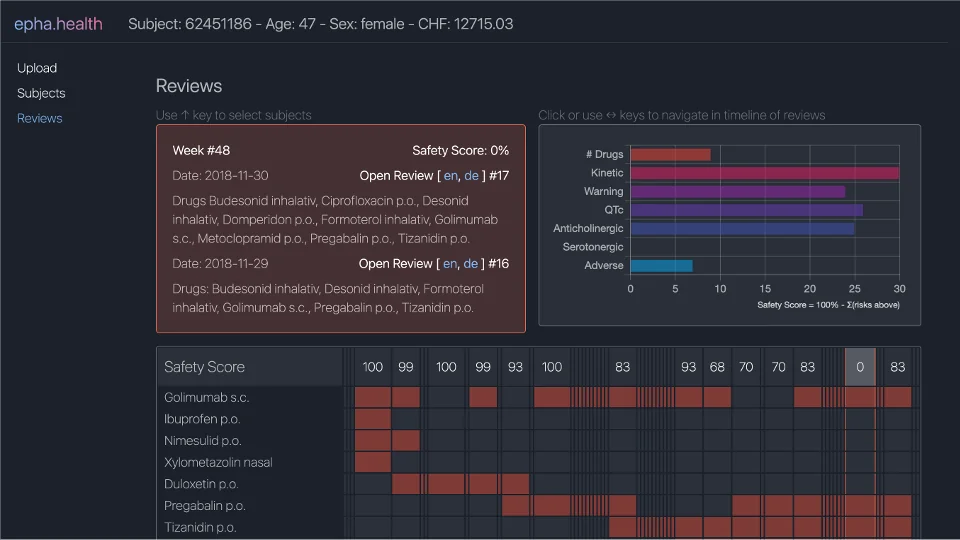Click the Golimumab s.c. row label
This screenshot has width=960, height=540.
click(206, 397)
